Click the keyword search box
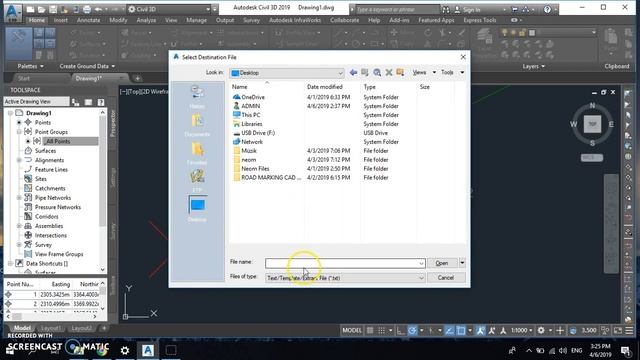640x360 pixels. tap(397, 9)
